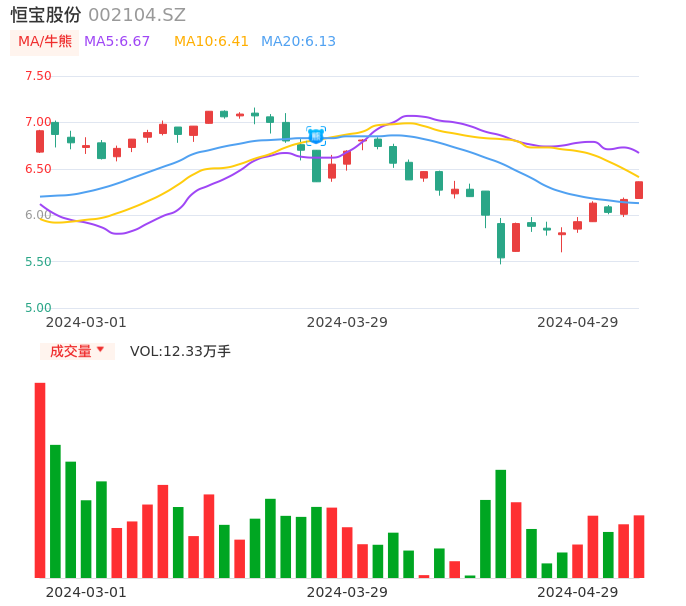Click the blue marker icon on the chart

point(316,136)
